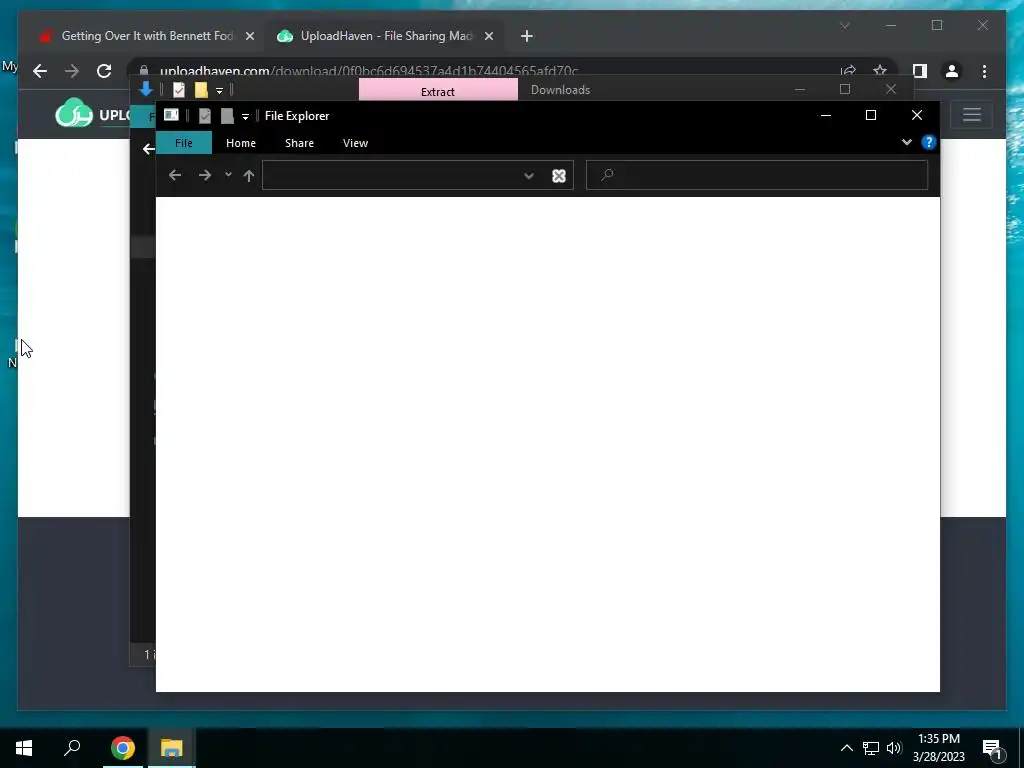Maximize the File Explorer window
The height and width of the screenshot is (768, 1024).
tap(871, 116)
